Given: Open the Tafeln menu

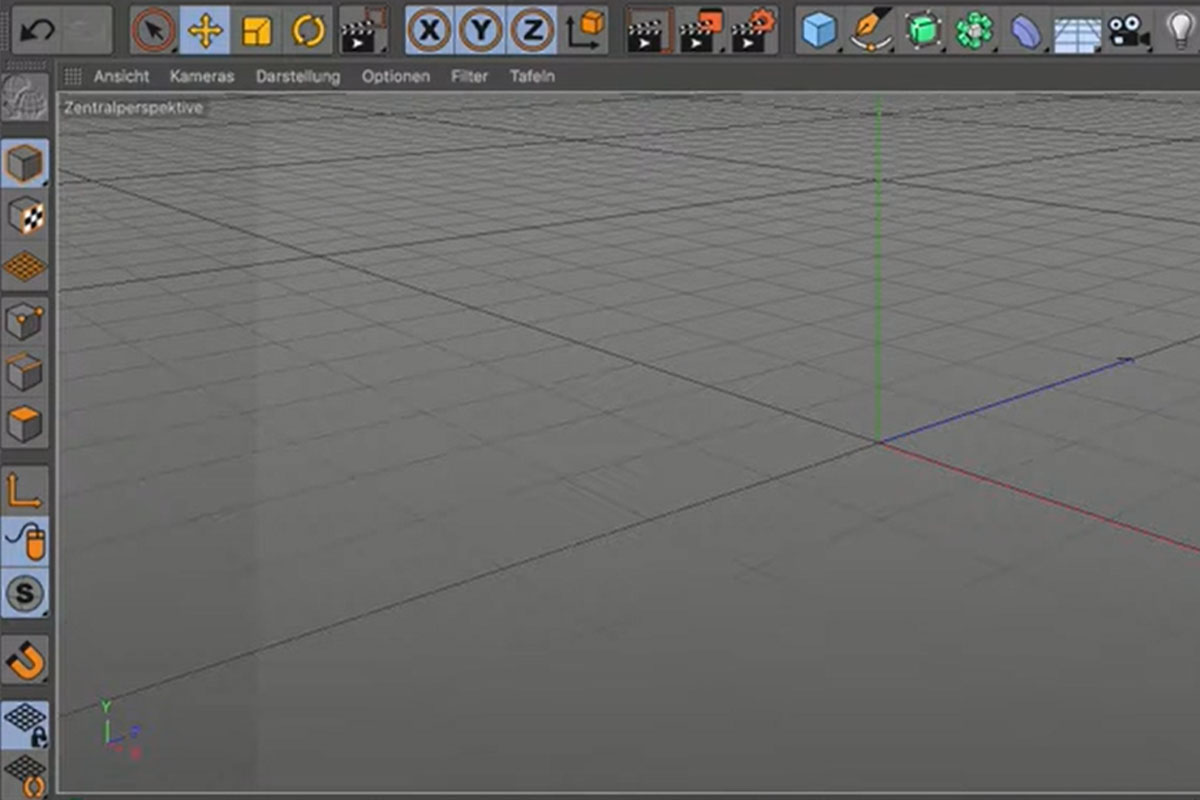Looking at the screenshot, I should point(532,76).
